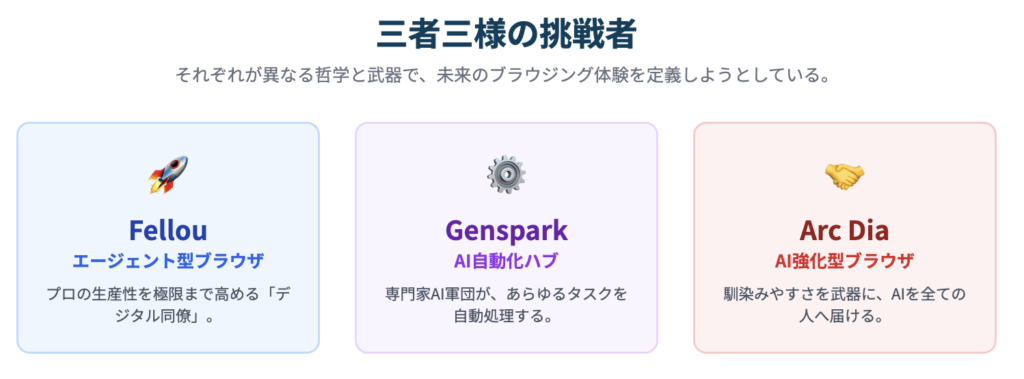Click the エージェント型ブラウザ subtitle
Screen dimensions: 1024x379
pos(168,261)
